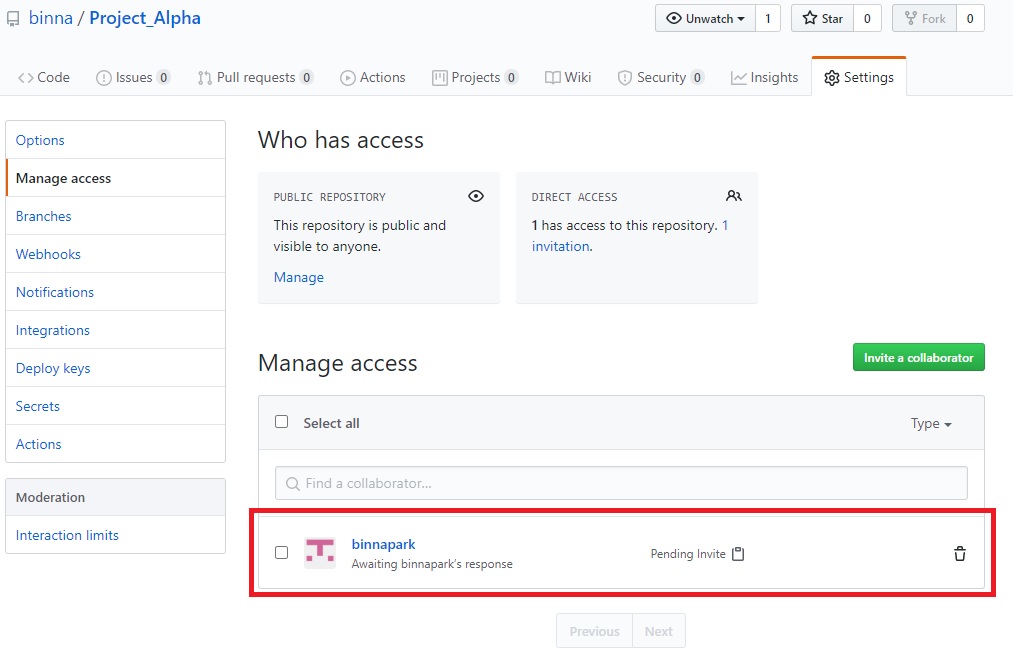
Task: Click binnapark's avatar image
Action: [320, 553]
